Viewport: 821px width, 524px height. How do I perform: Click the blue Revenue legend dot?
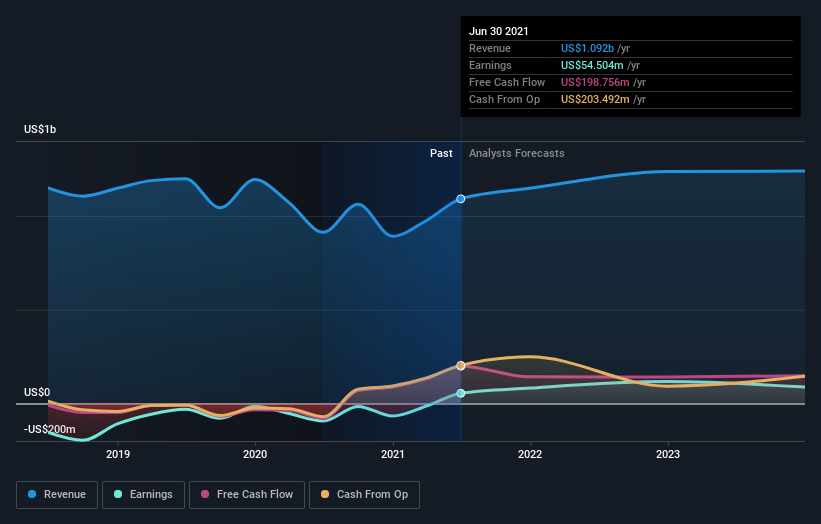32,494
